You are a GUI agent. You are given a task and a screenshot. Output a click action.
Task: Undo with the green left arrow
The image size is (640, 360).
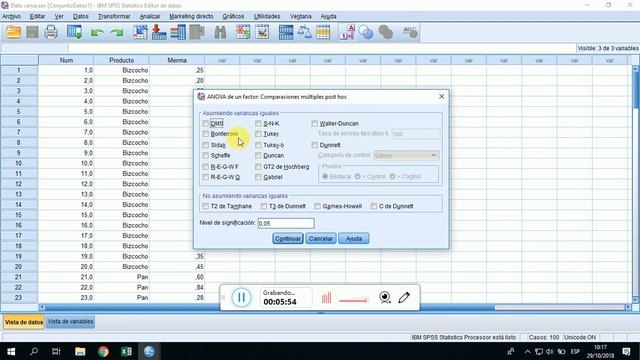97,33
